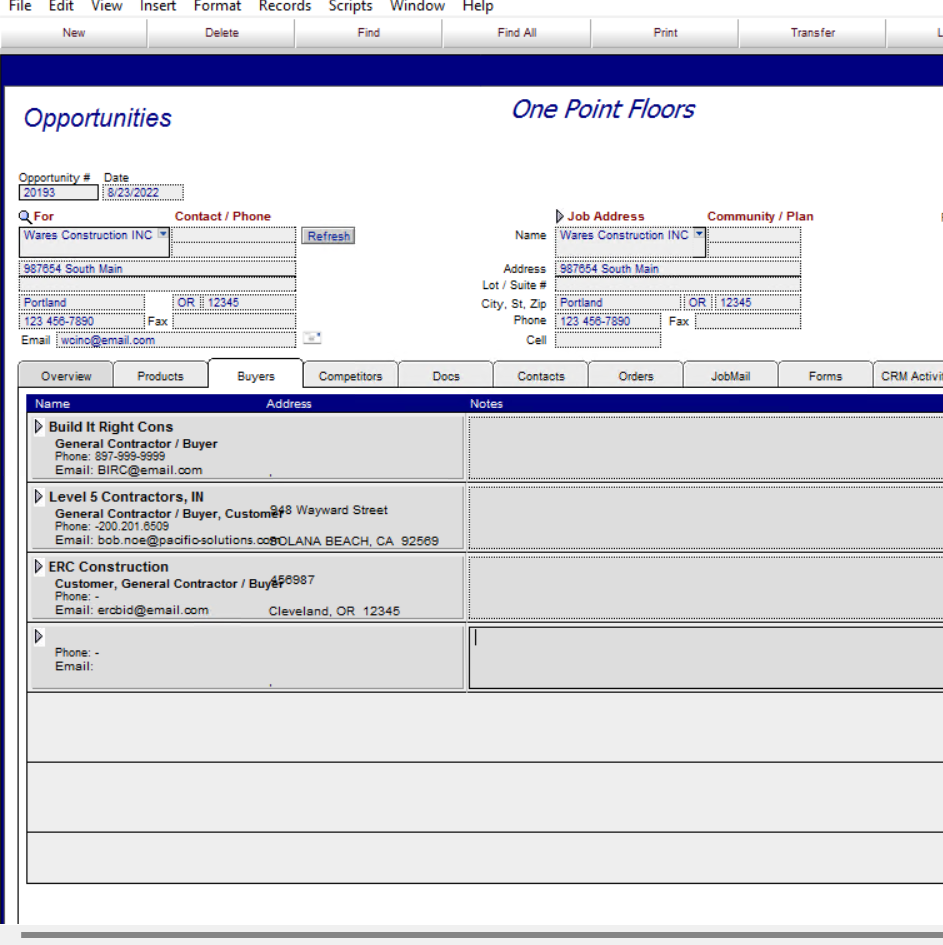Click the triangle beside ERC Construction
The image size is (943, 945).
coord(39,567)
